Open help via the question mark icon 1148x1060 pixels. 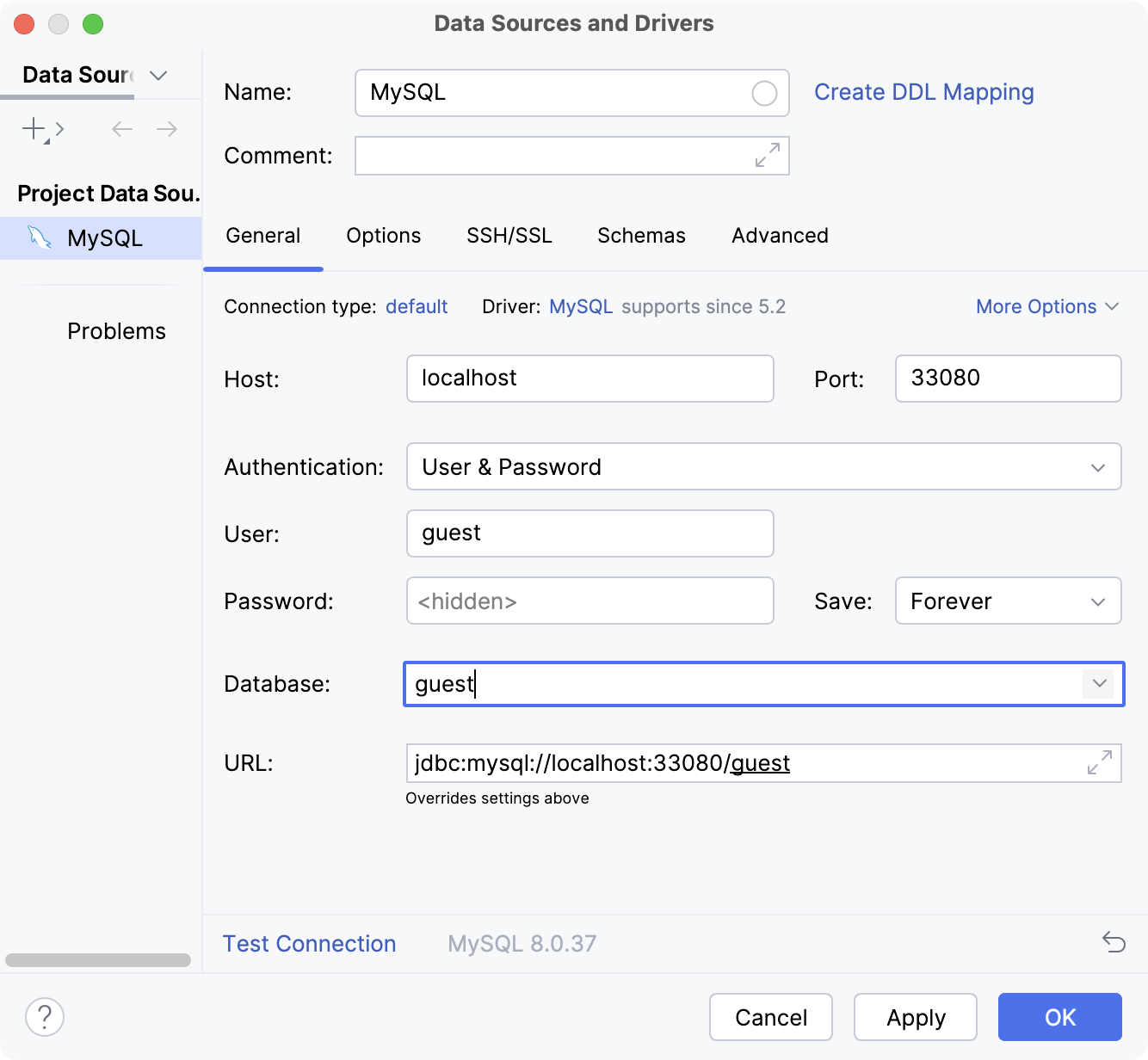pyautogui.click(x=44, y=1017)
